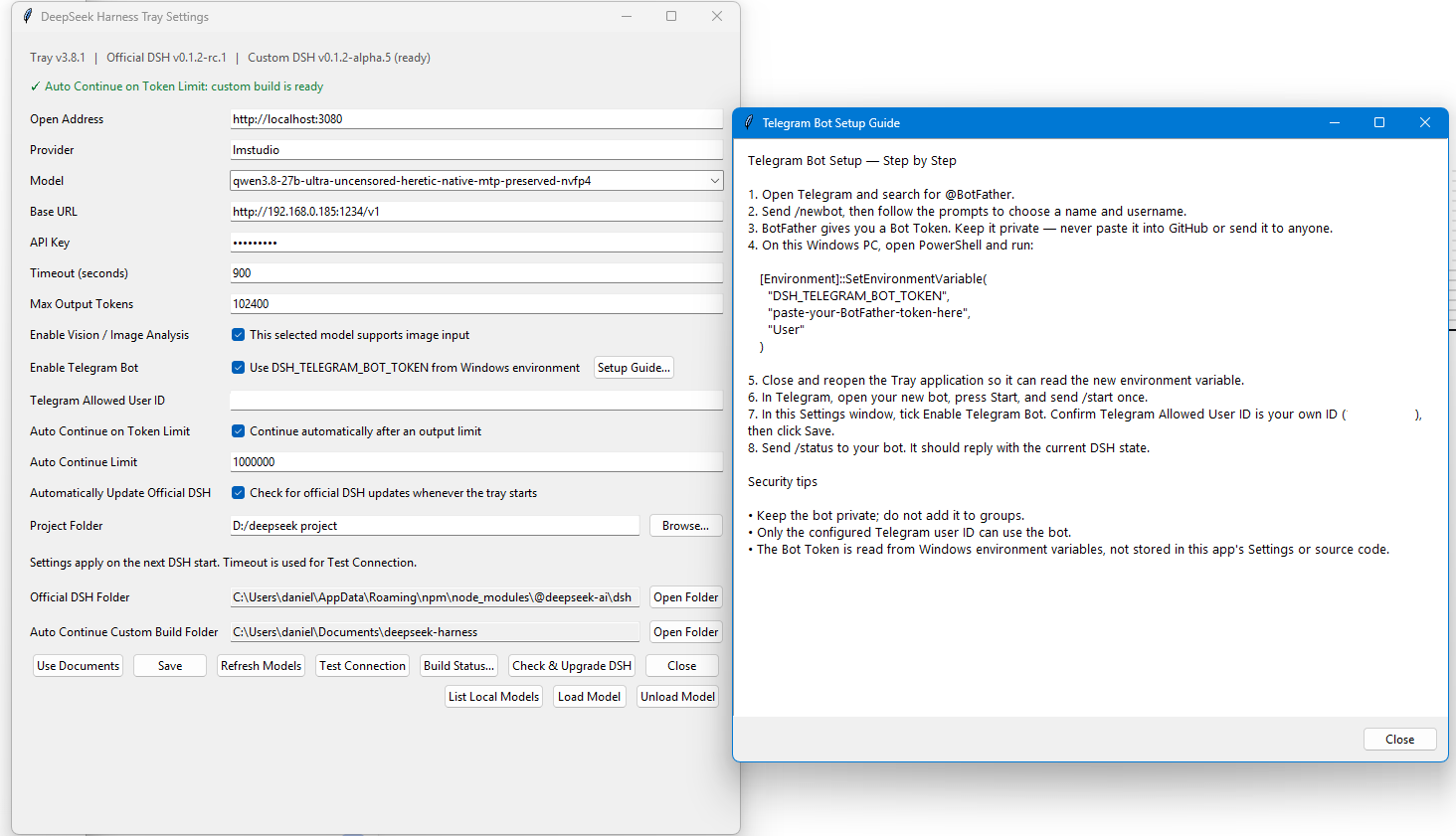1456x836 pixels.
Task: Click the feather icon in DeepSeek Harness title bar
Action: pyautogui.click(x=28, y=16)
